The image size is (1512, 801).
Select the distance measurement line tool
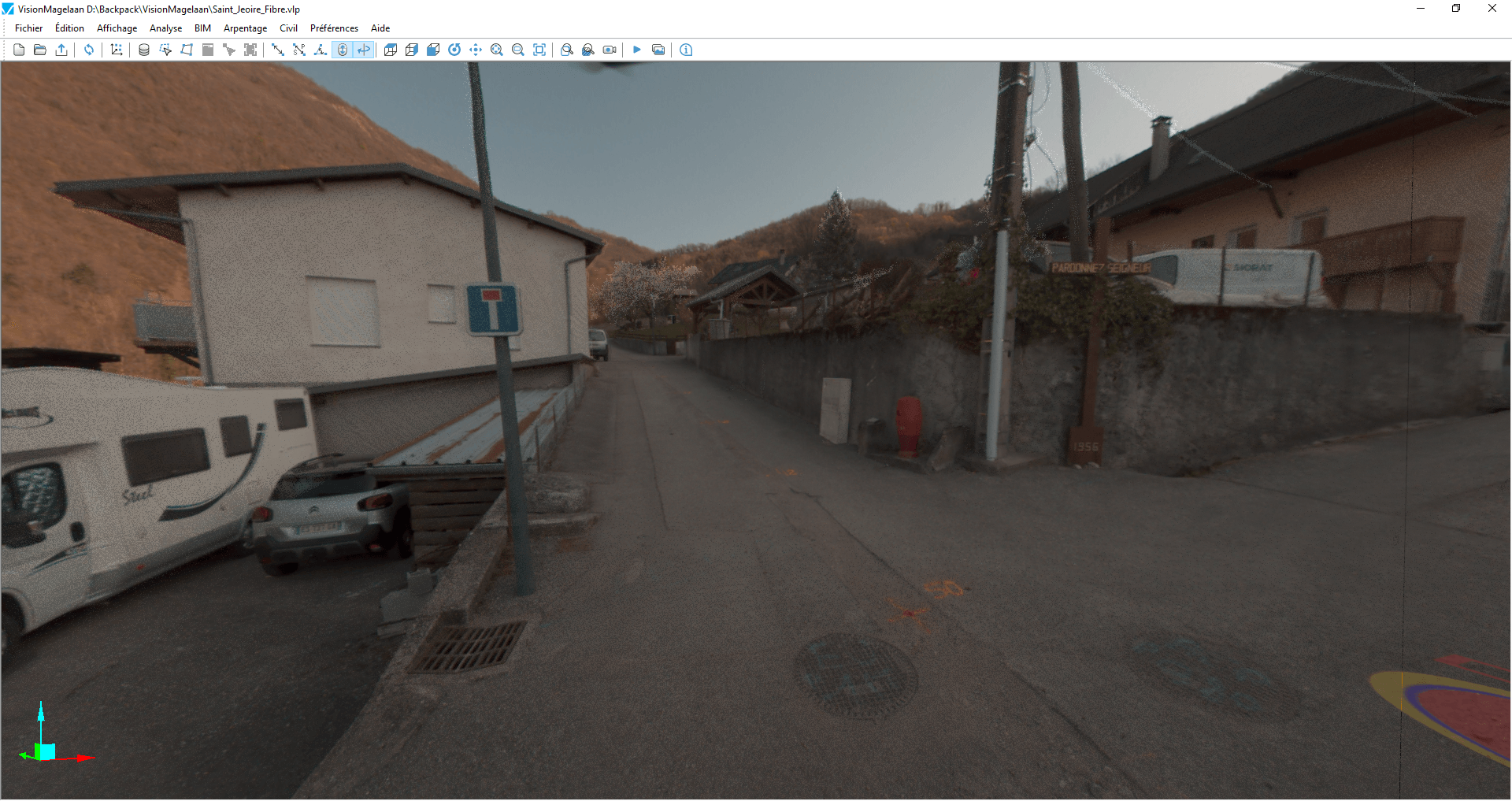tap(278, 50)
